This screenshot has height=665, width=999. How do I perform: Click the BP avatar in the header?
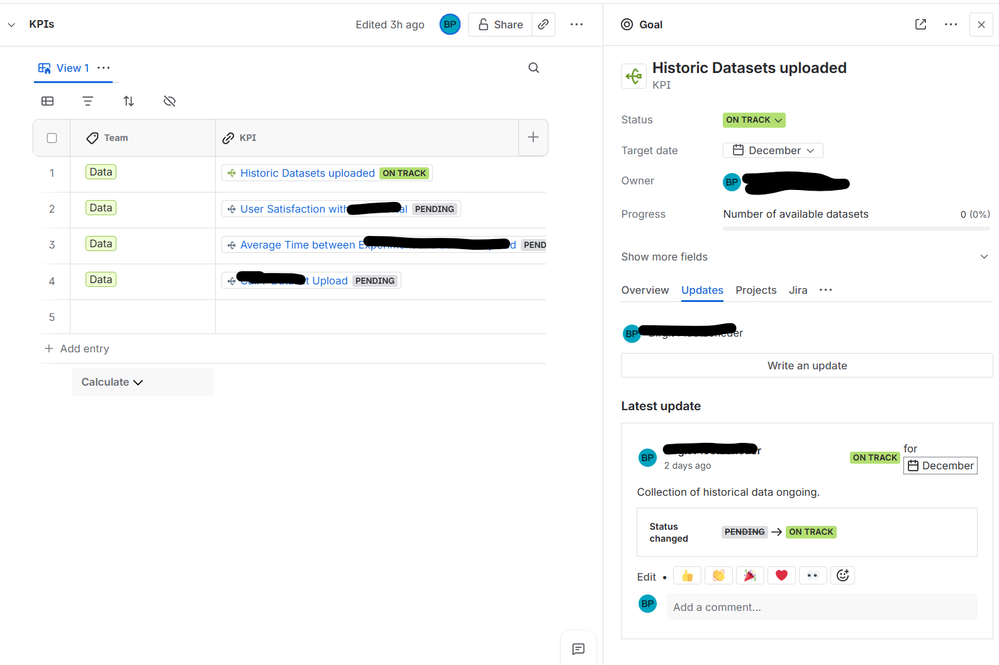pos(450,25)
